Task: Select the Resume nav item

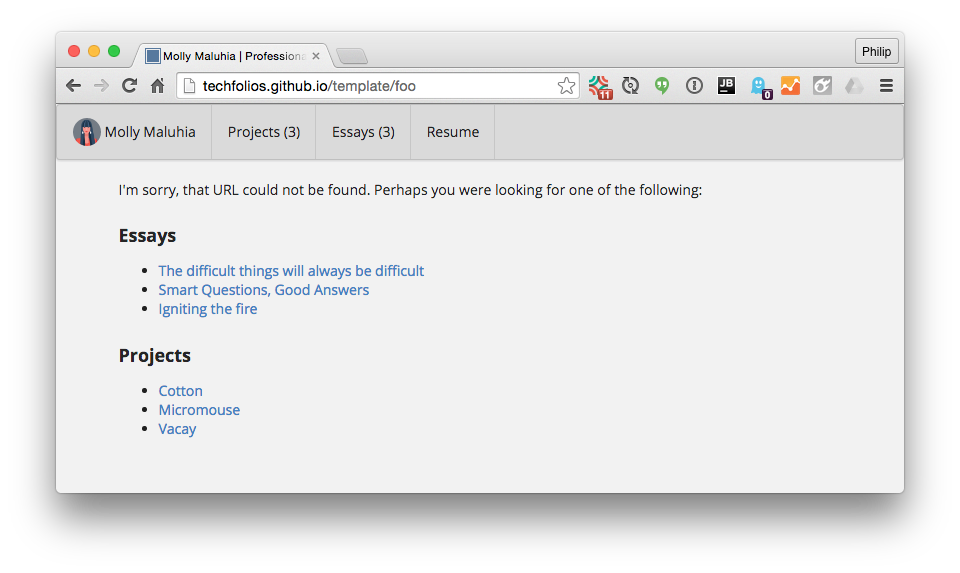Action: tap(453, 132)
